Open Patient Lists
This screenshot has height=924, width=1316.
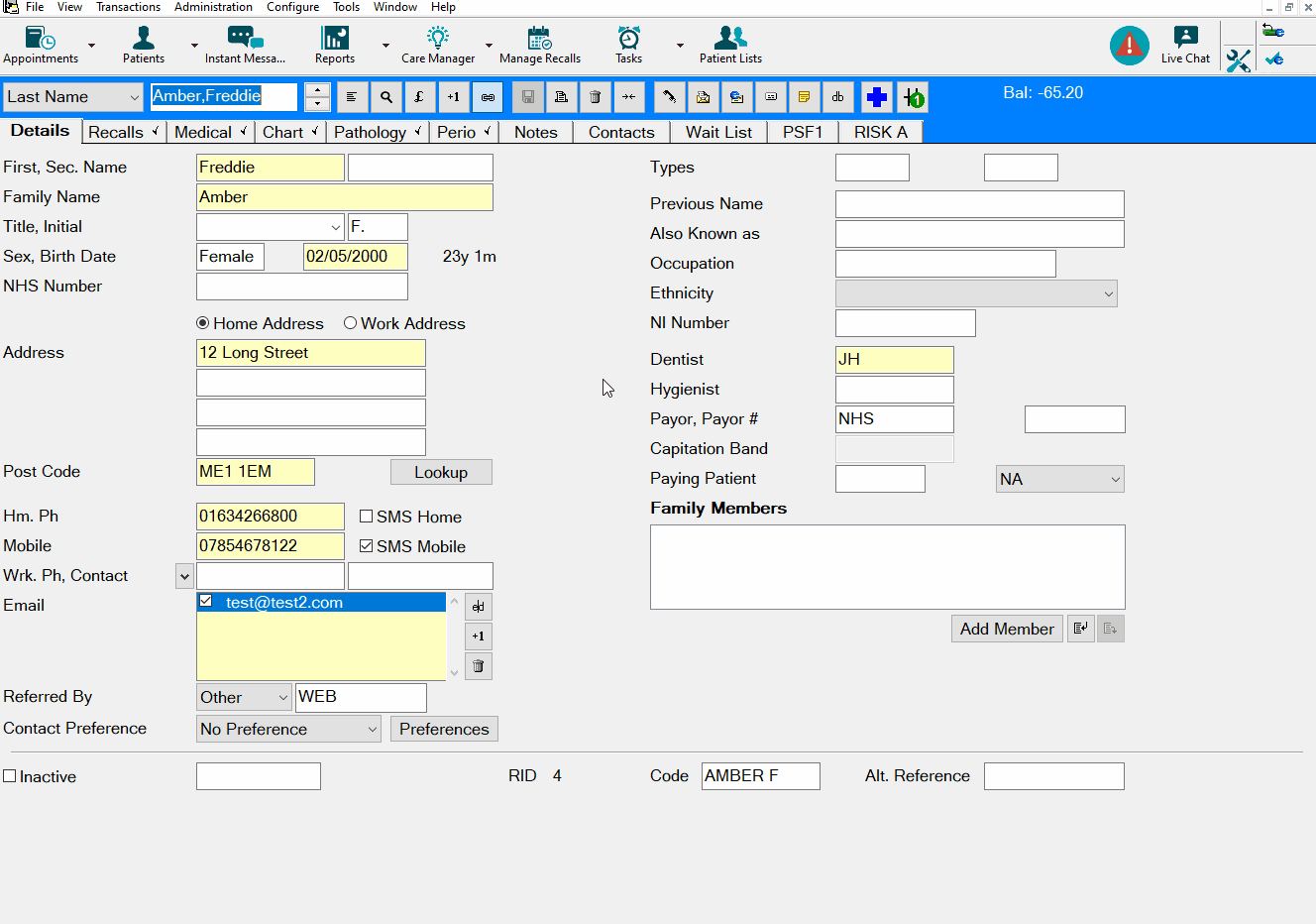[730, 45]
